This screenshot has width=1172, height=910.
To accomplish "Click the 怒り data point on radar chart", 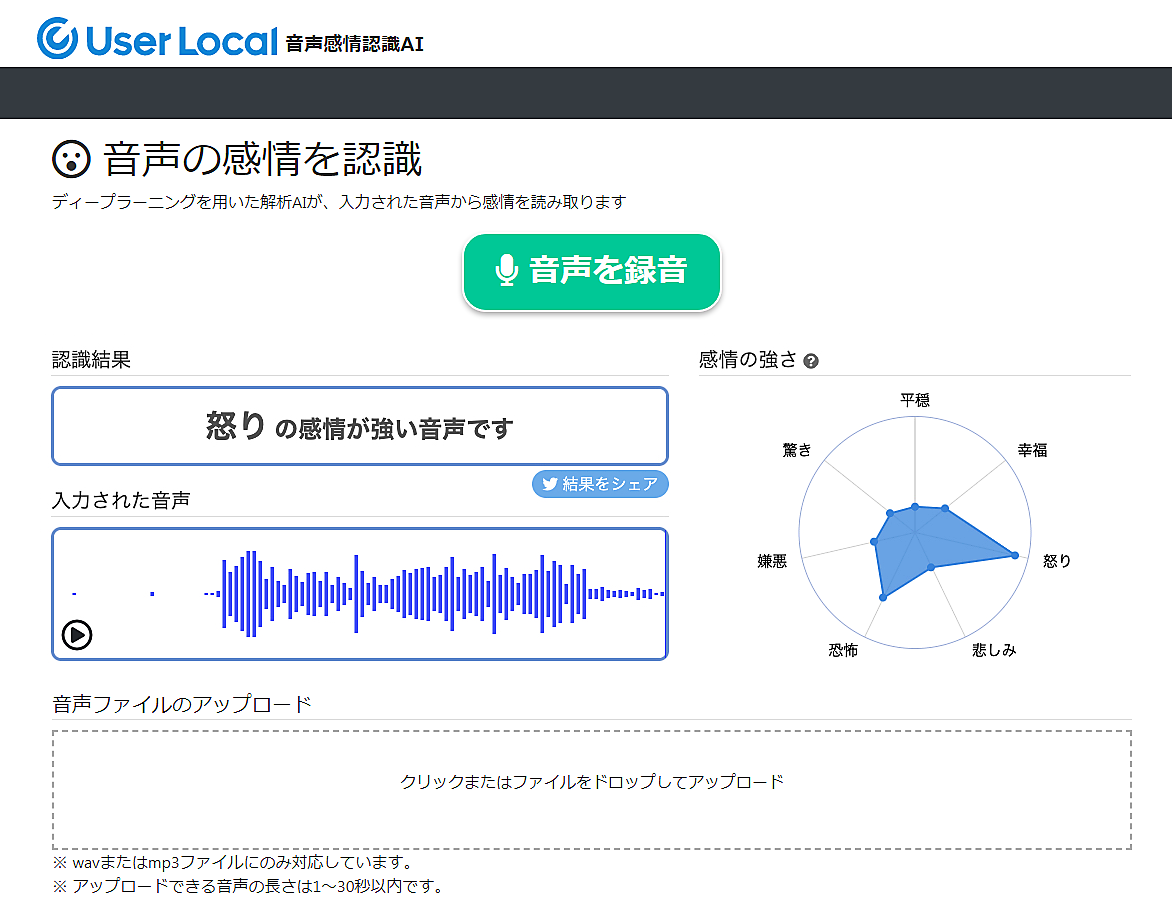I will 1015,556.
